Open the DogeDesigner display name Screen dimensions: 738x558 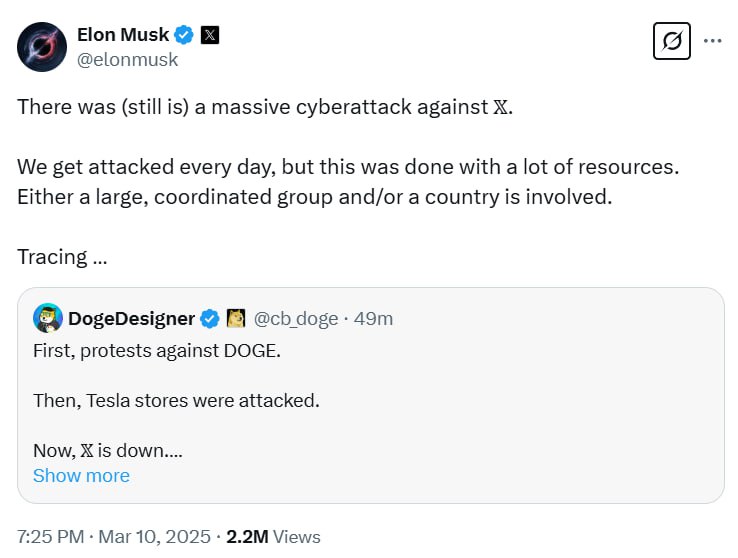131,319
